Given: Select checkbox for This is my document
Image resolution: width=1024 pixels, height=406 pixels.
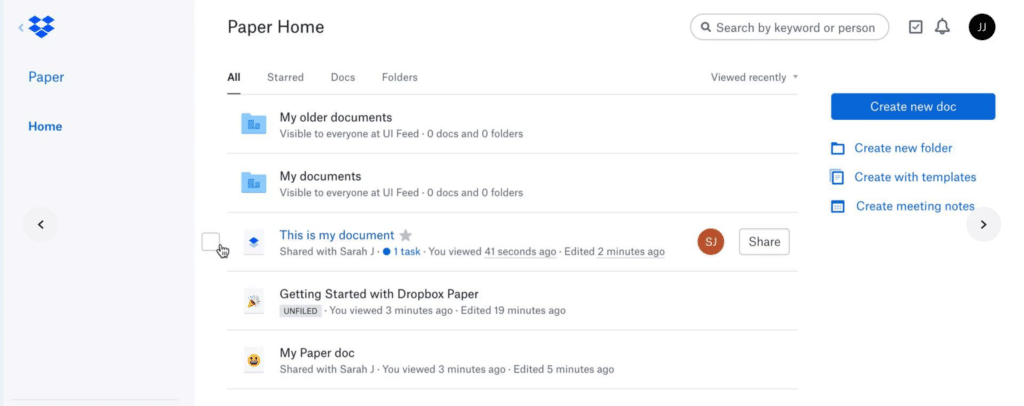Looking at the screenshot, I should [210, 242].
